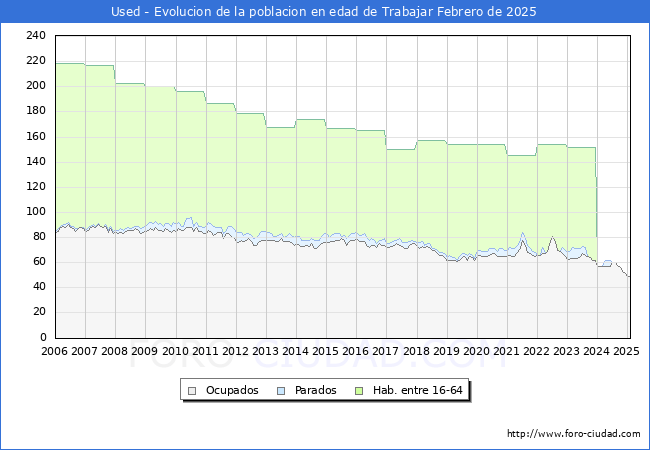Click the 100 y-axis value
This screenshot has height=450, width=650.
36,212
